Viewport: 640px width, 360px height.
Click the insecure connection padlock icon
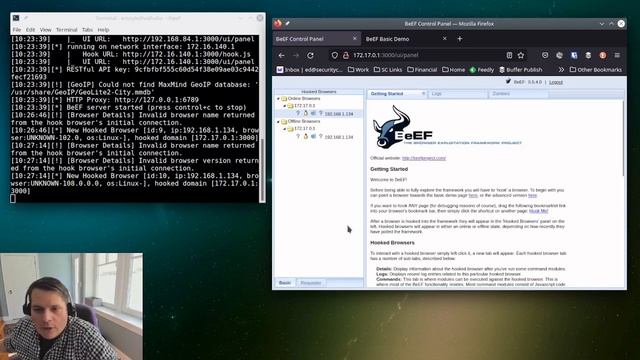point(345,55)
